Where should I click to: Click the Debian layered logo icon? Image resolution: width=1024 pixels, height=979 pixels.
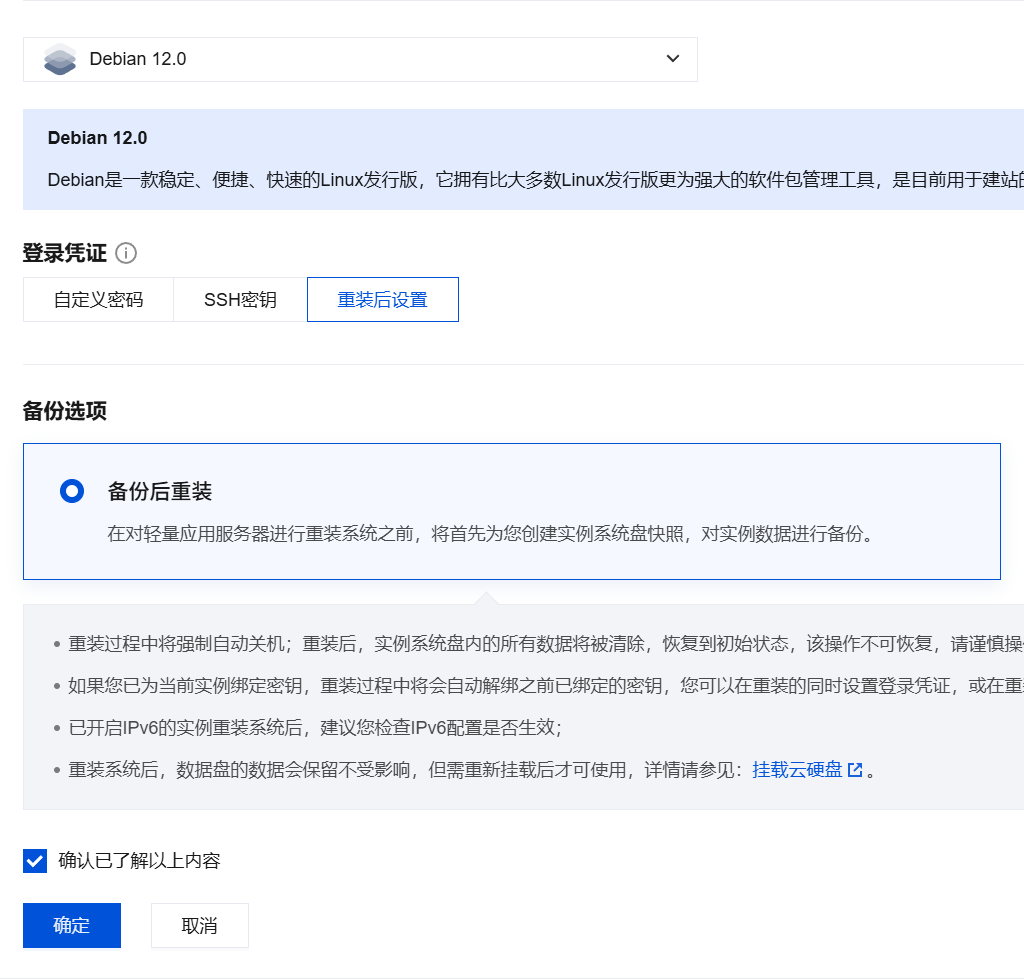tap(60, 59)
